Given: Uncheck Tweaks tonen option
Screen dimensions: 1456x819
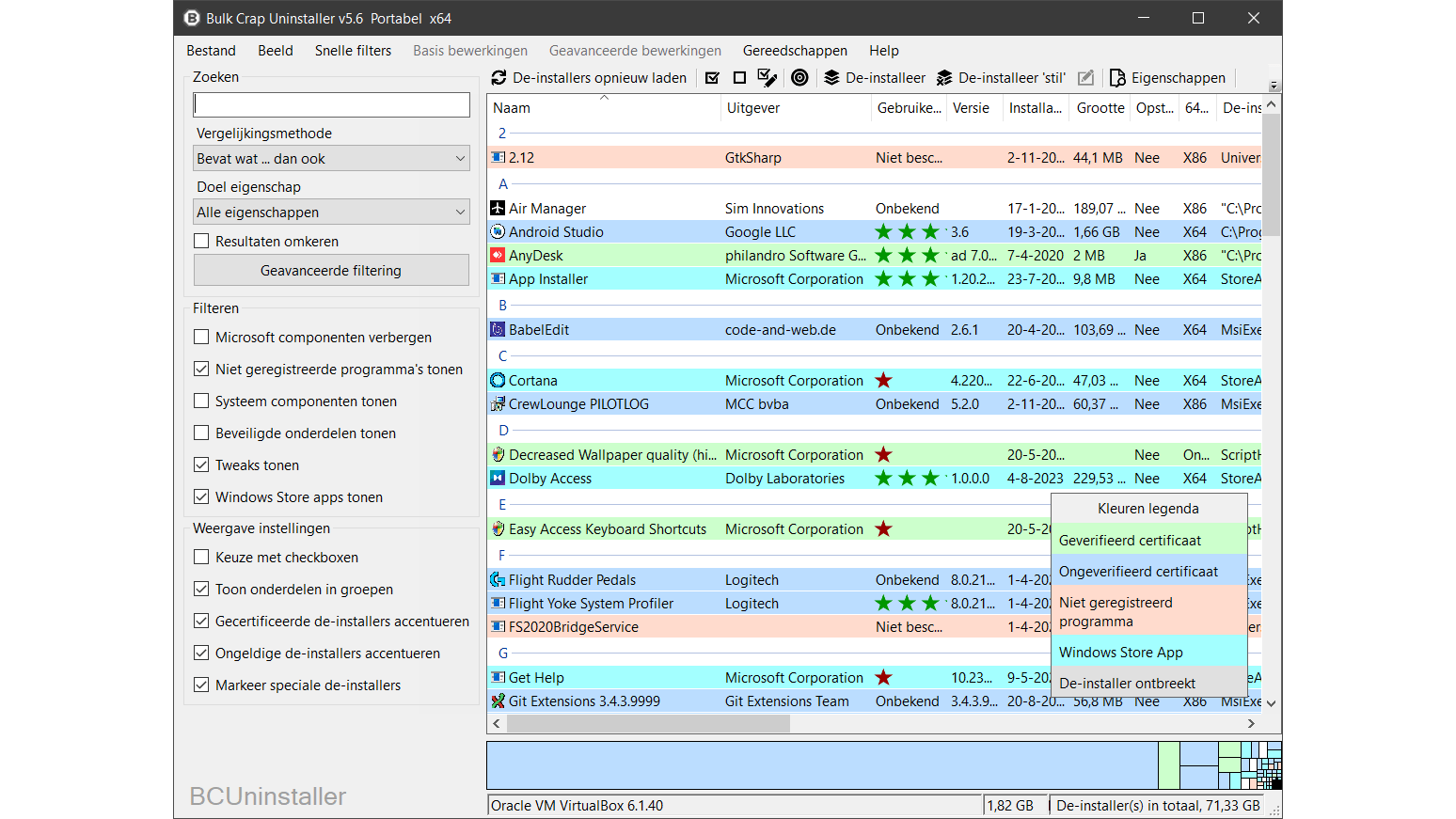Looking at the screenshot, I should click(201, 465).
